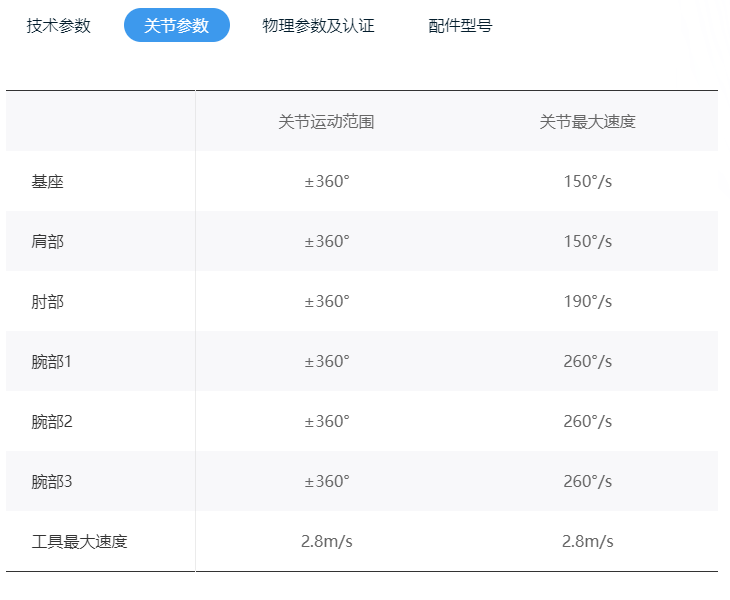
Task: Click the 基座 speed value 150°/s
Action: click(588, 182)
